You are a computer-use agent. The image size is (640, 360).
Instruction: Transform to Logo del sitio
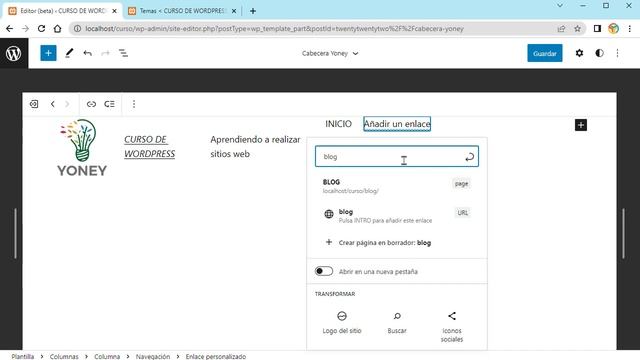tap(342, 323)
